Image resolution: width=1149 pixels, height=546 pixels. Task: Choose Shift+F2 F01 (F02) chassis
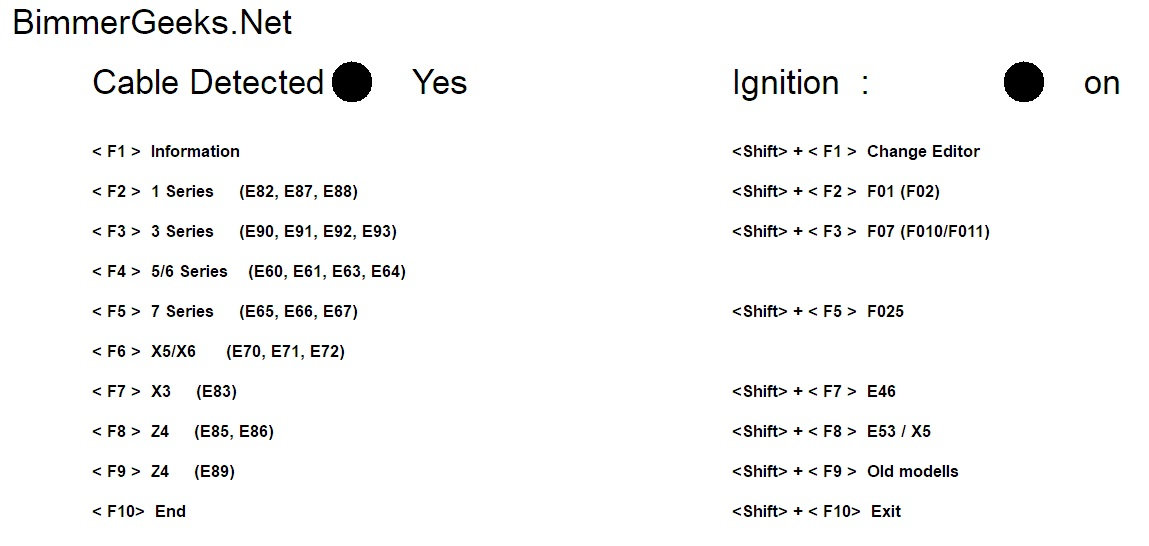click(x=835, y=192)
